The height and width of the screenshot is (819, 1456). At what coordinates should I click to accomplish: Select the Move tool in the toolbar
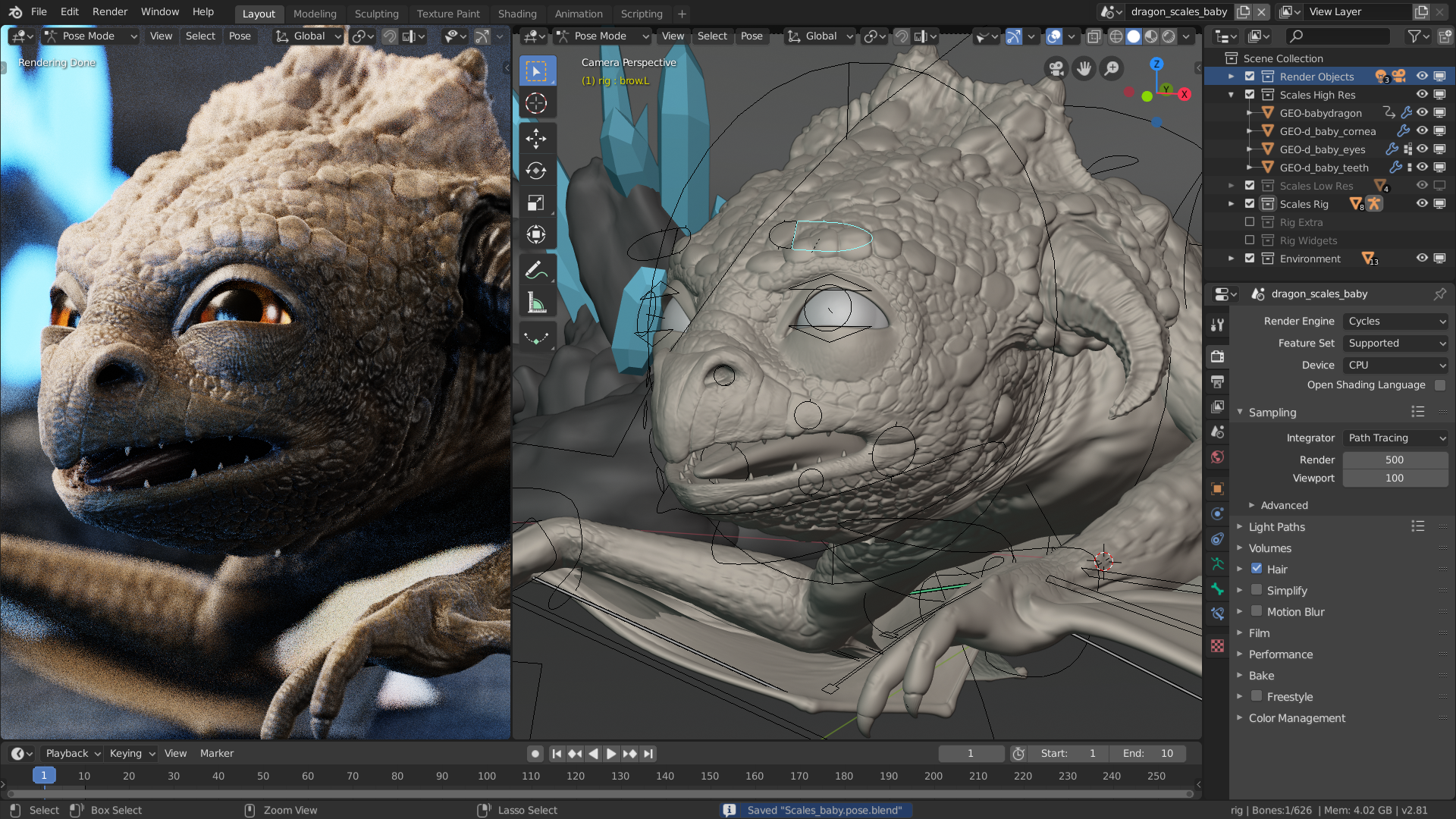pyautogui.click(x=536, y=138)
